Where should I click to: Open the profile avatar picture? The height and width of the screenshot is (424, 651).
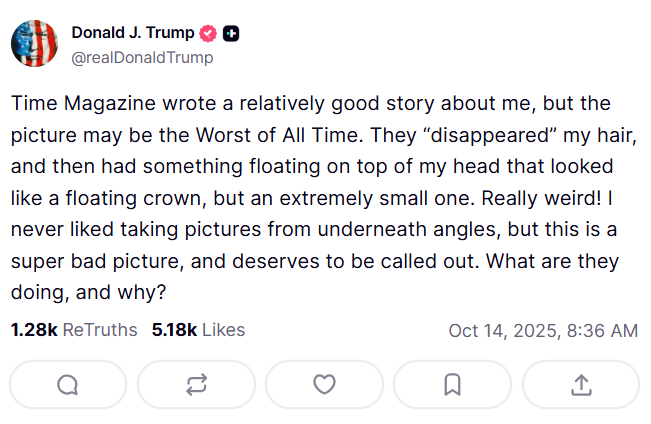coord(35,43)
